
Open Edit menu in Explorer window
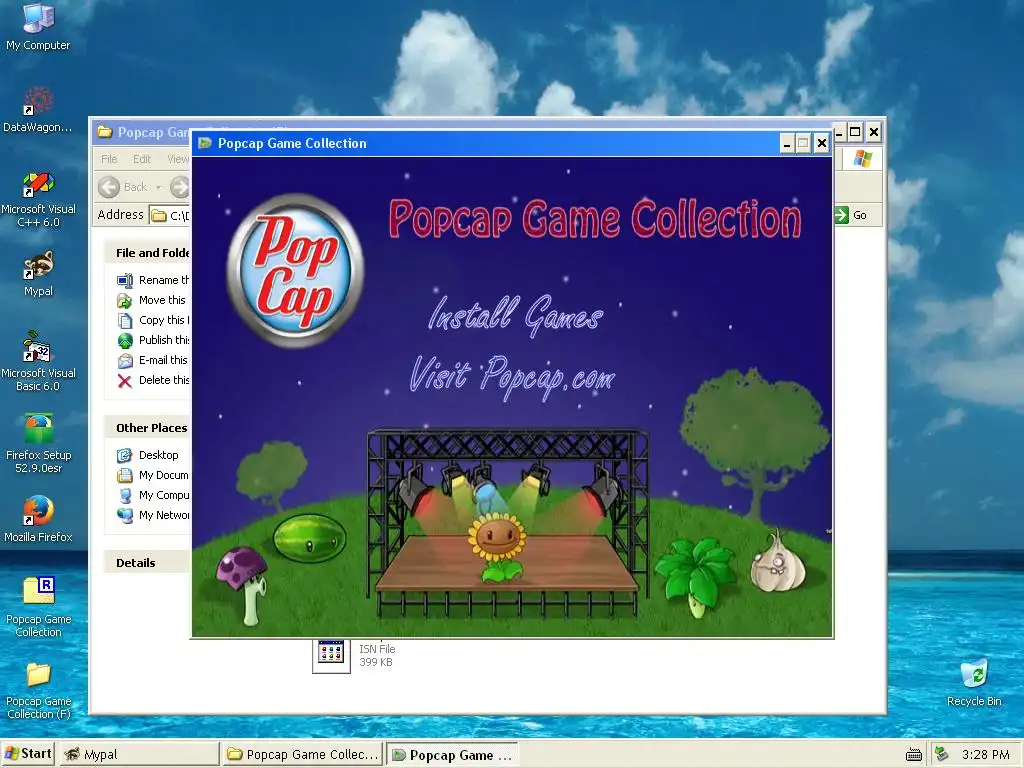(142, 159)
